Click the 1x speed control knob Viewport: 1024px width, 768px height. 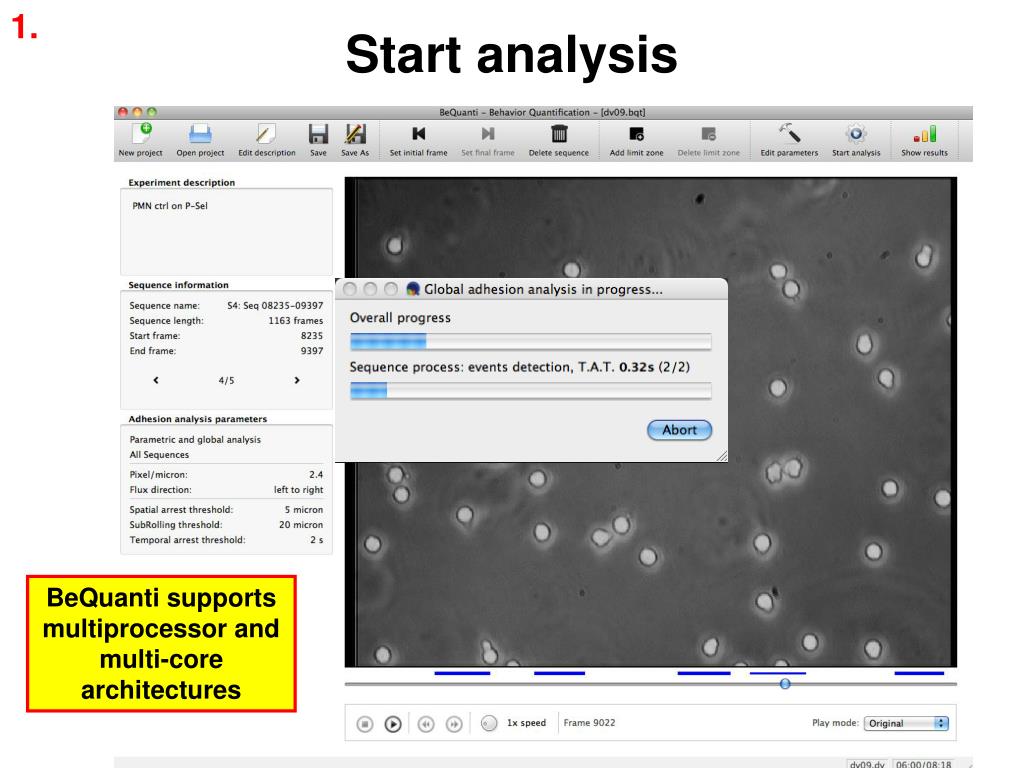(x=488, y=723)
